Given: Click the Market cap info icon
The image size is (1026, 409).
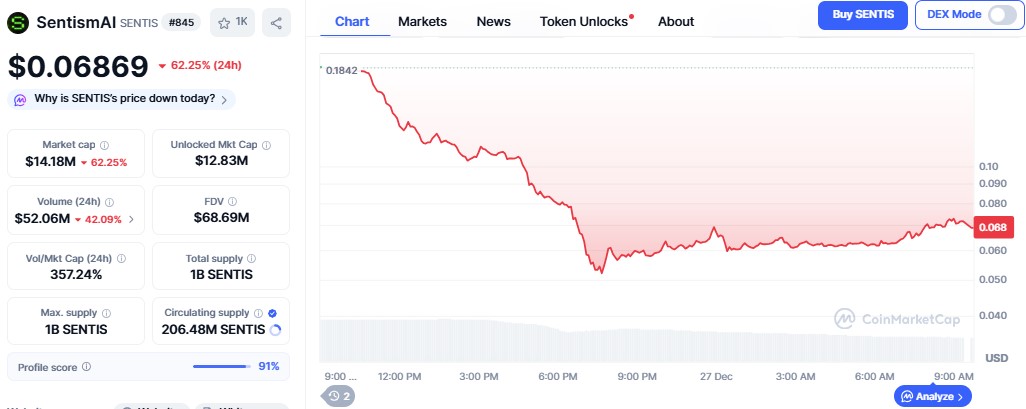Looking at the screenshot, I should pyautogui.click(x=105, y=145).
